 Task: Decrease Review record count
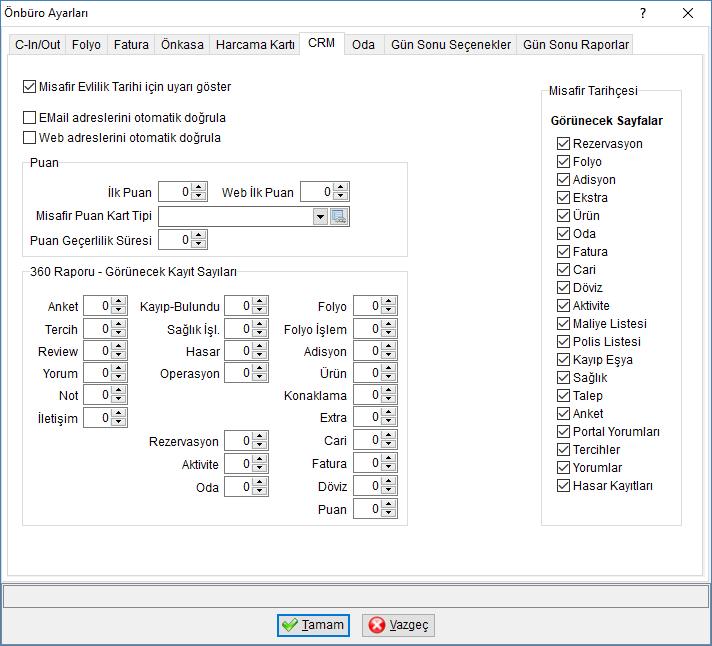pos(119,355)
